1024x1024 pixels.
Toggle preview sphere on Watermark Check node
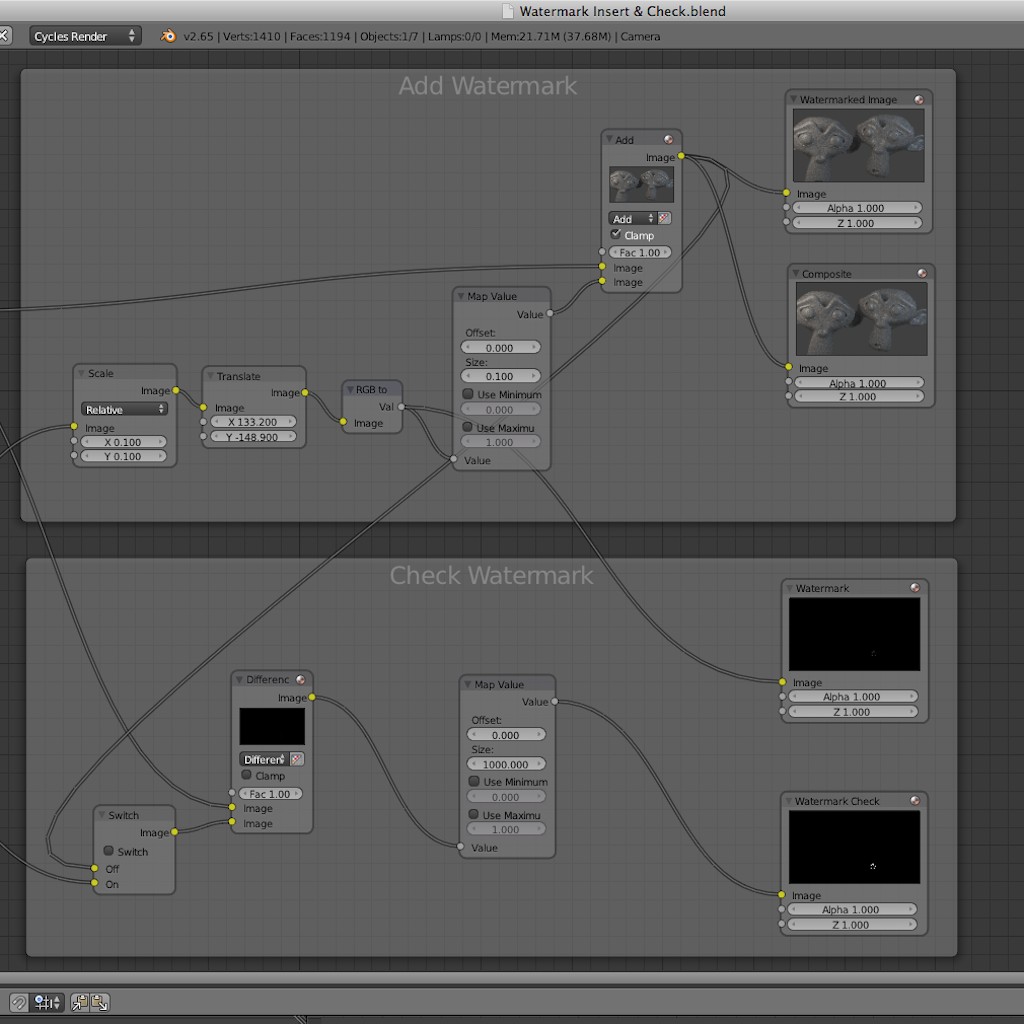914,802
